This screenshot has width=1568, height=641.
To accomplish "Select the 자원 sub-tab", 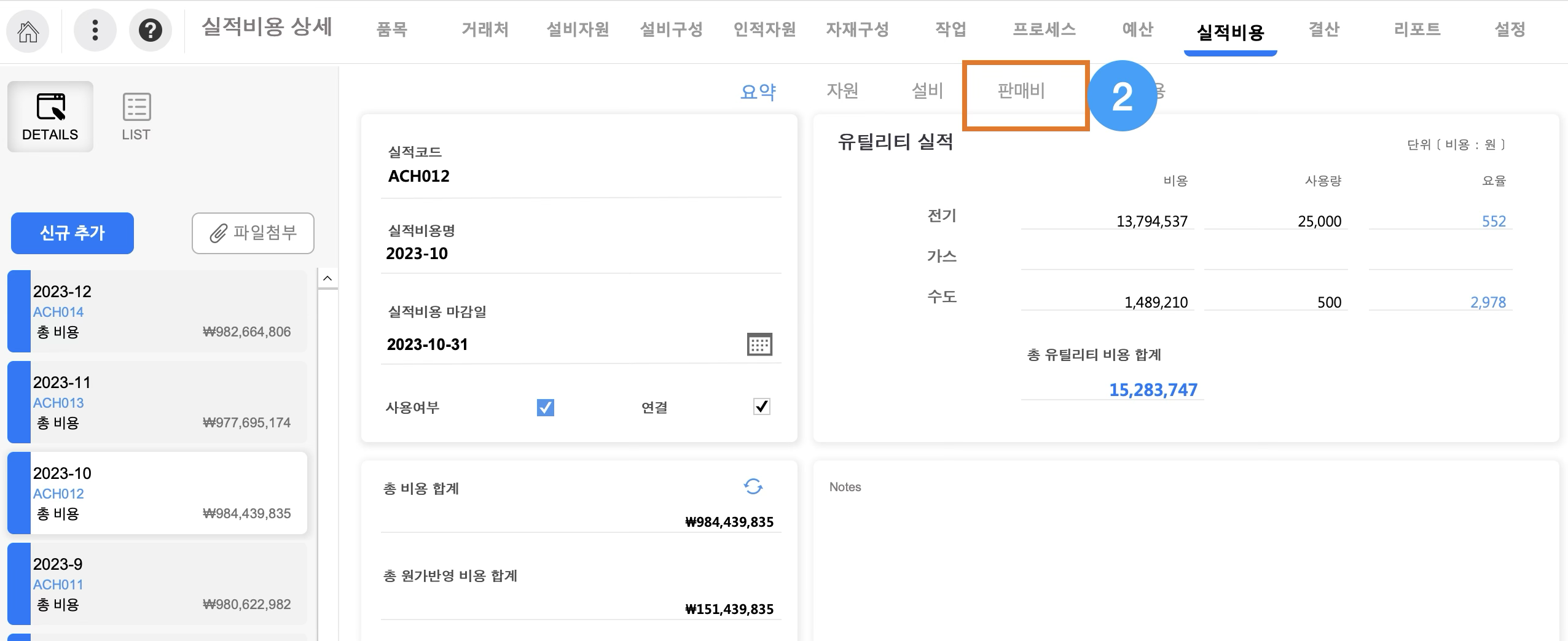I will 842,91.
